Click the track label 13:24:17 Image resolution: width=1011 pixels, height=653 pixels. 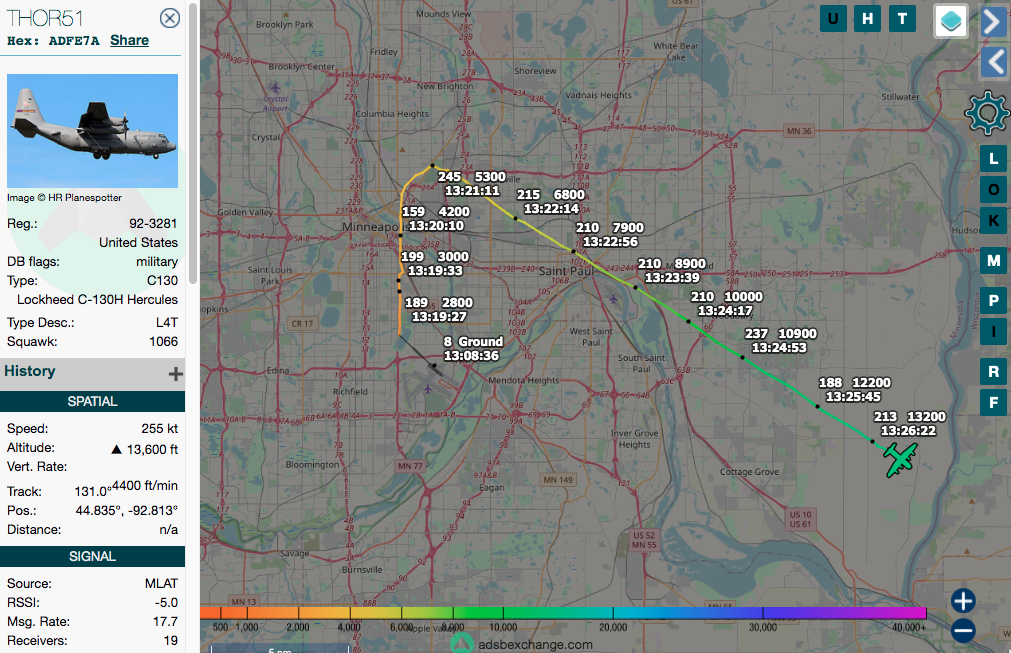point(725,311)
